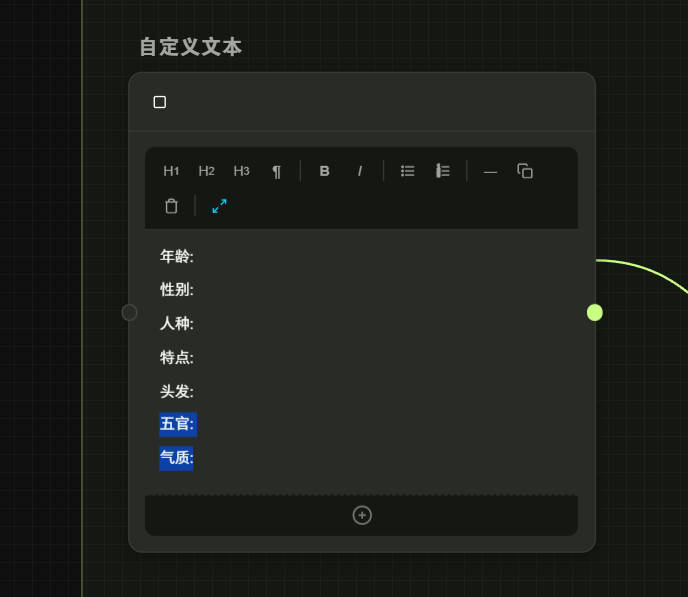Click the square icon in node header
Viewport: 688px width, 597px height.
(159, 102)
